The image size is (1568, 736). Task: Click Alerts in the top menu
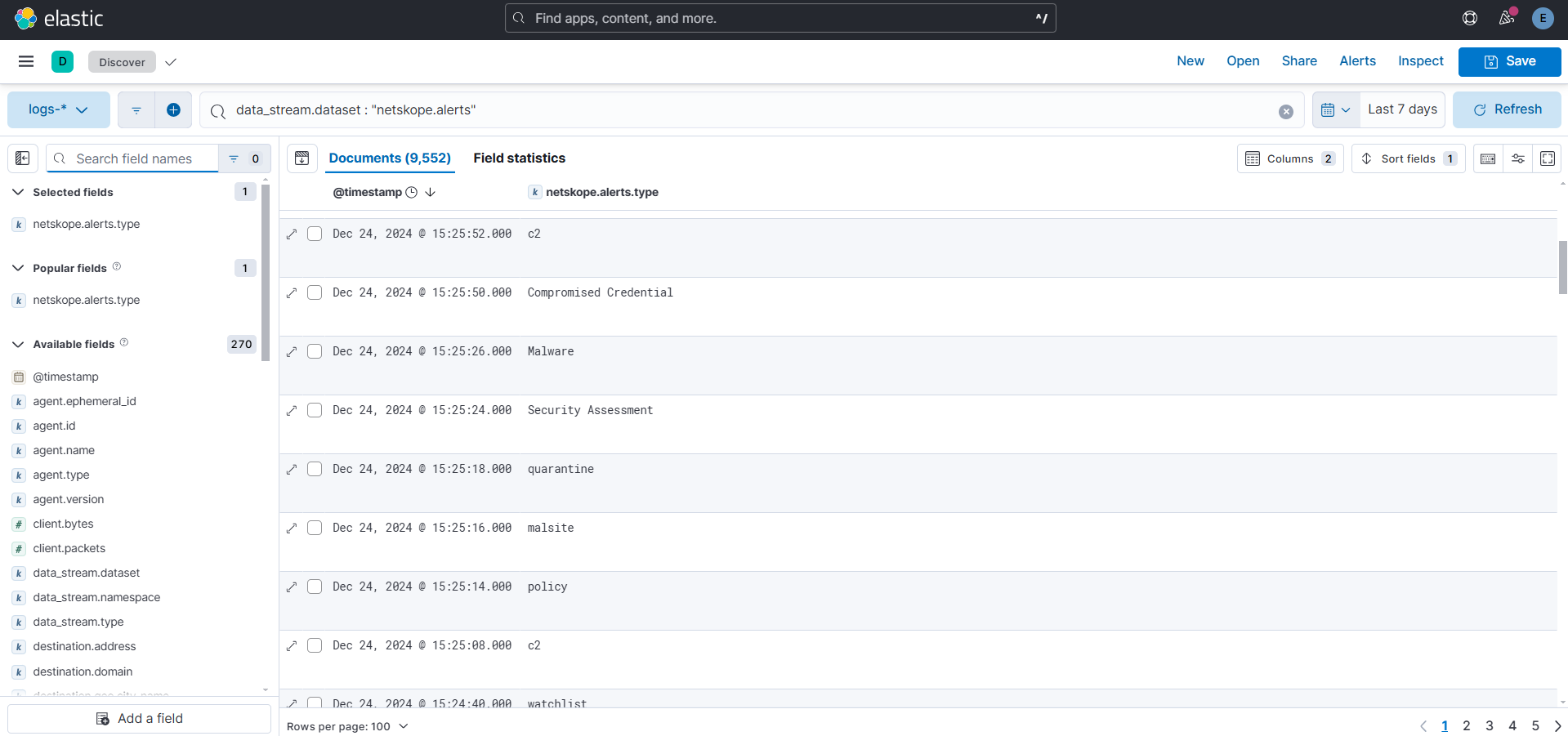(1357, 61)
